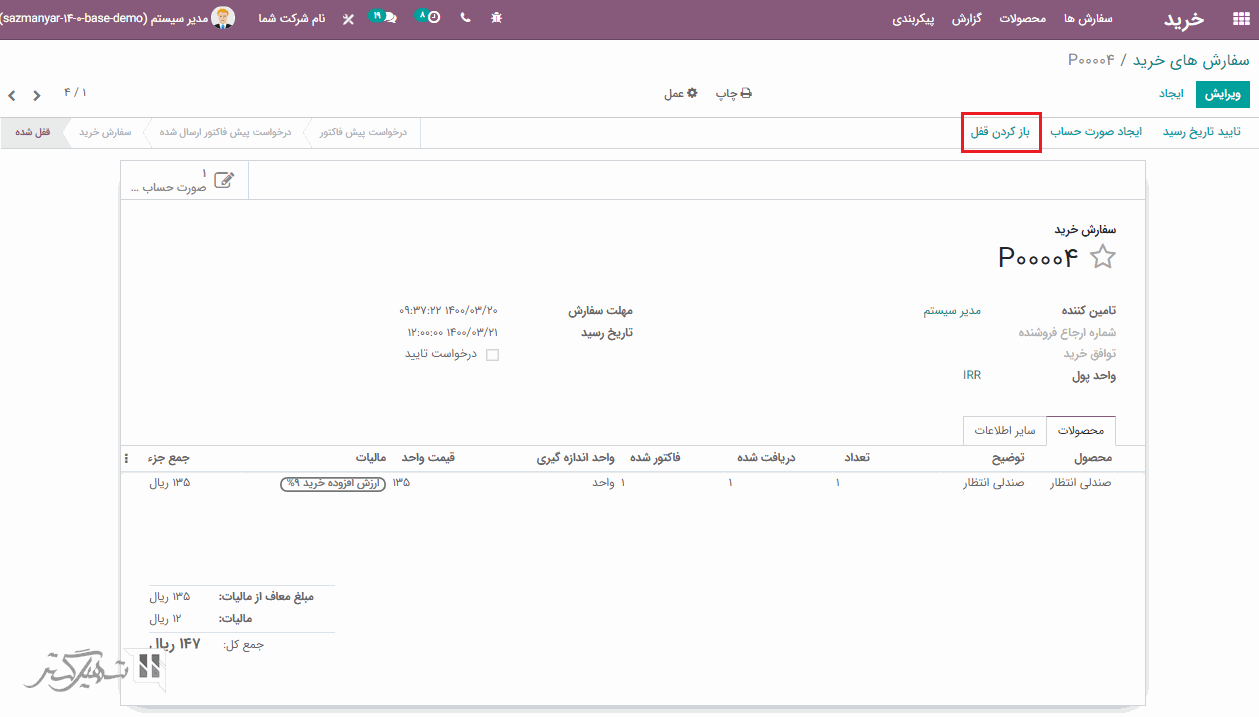Click the debug bug icon
This screenshot has height=717, width=1259.
497,18
